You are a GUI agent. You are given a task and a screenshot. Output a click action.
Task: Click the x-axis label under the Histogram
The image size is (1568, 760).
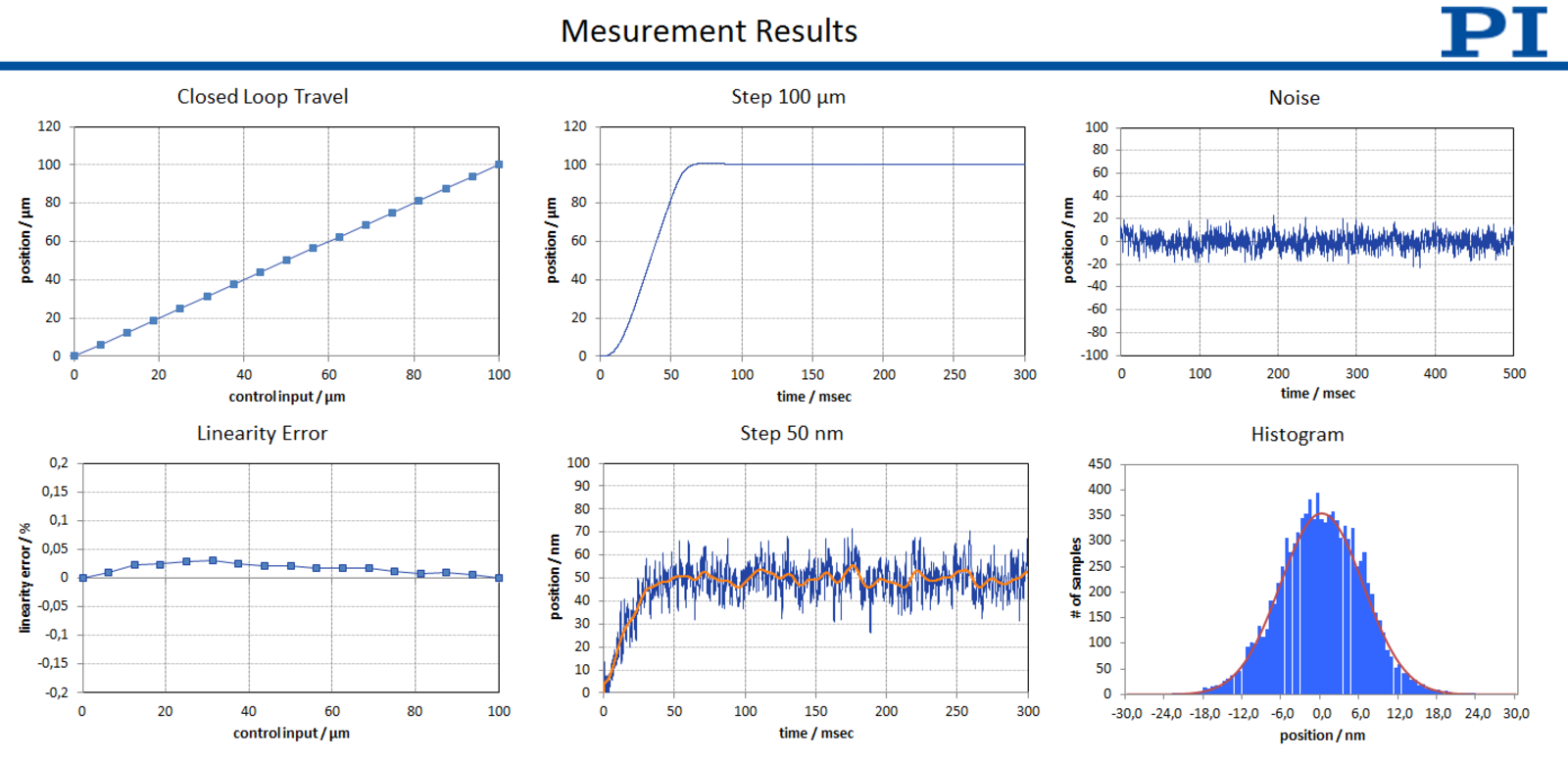click(x=1321, y=736)
